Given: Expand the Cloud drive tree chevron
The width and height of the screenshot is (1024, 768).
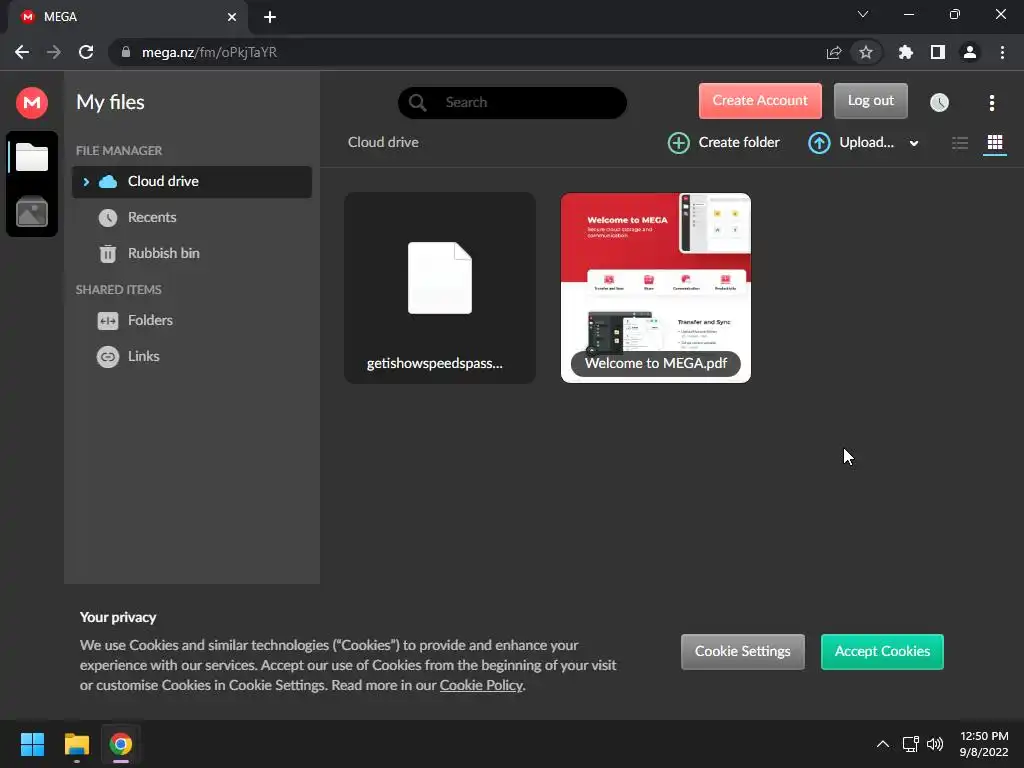Looking at the screenshot, I should (x=86, y=182).
